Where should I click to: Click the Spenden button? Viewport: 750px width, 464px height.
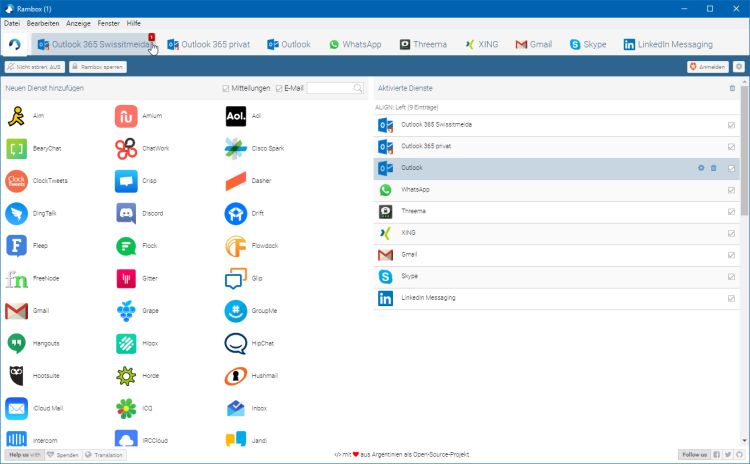tap(63, 455)
